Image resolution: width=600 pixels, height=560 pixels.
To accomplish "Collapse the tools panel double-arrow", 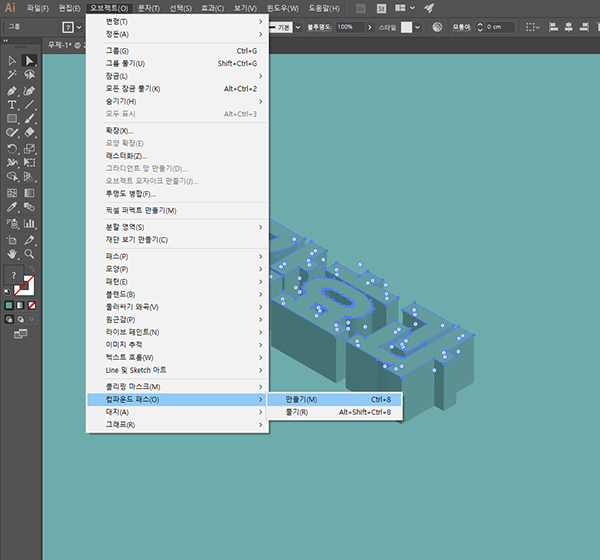I will click(x=6, y=40).
